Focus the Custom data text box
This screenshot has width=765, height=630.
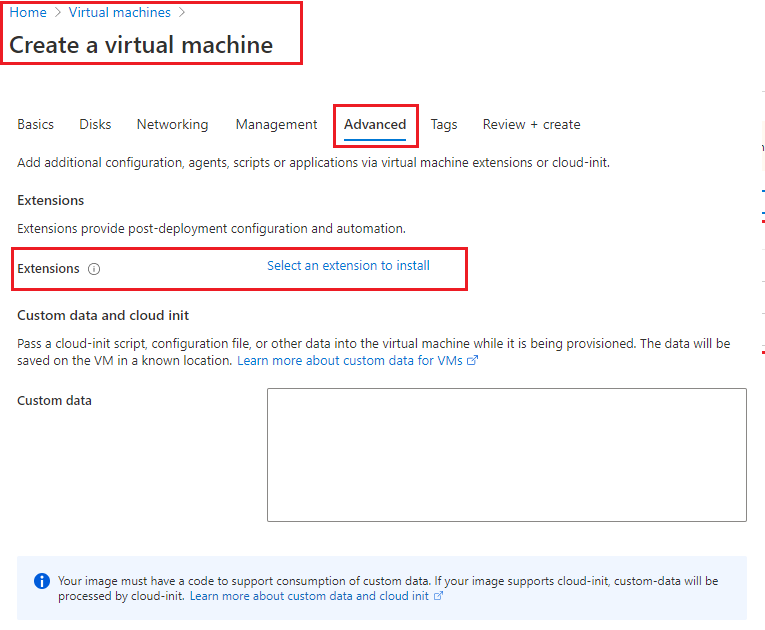point(506,455)
